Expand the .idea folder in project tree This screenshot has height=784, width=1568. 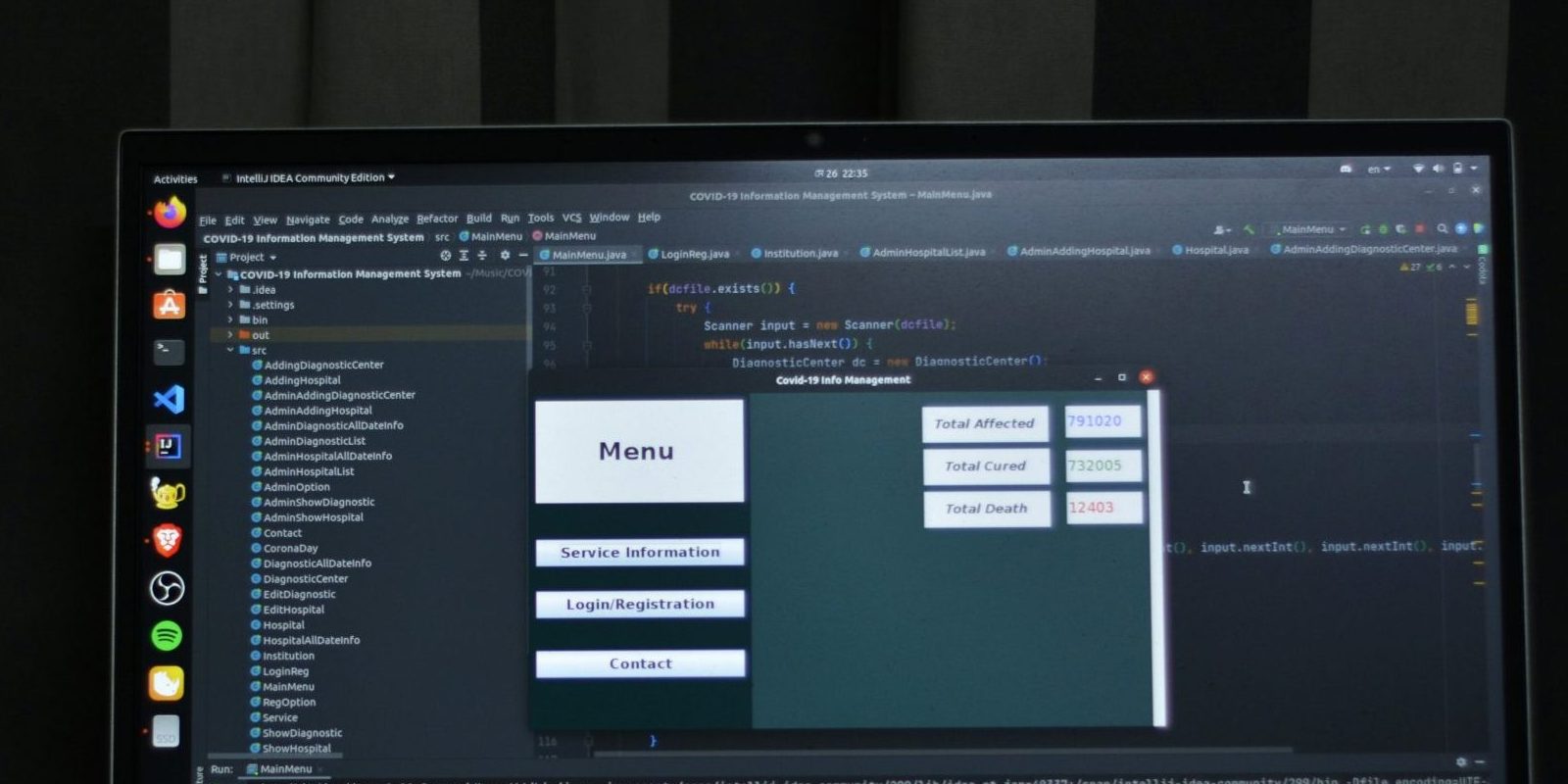tap(231, 290)
